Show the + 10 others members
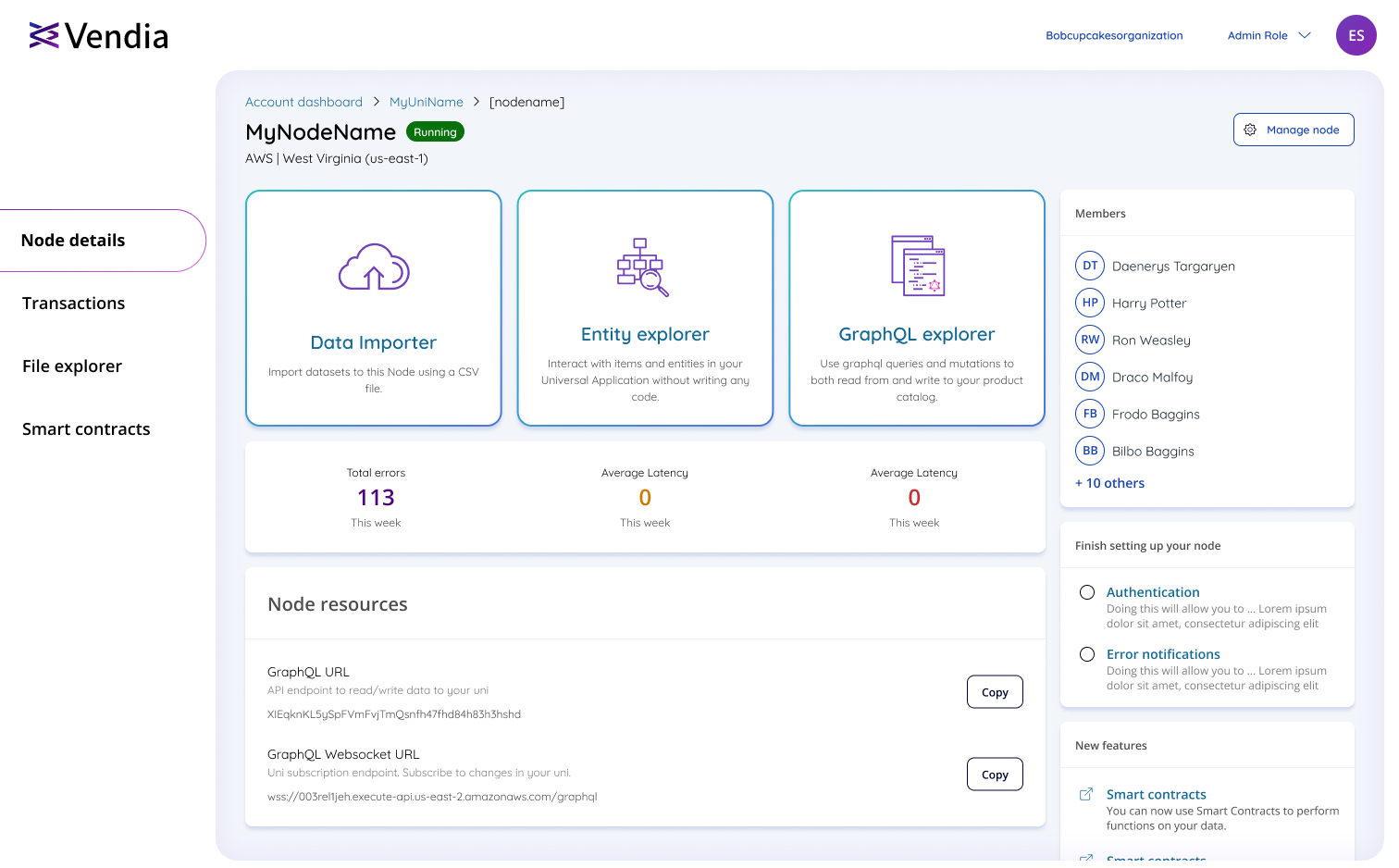Viewport: 1399px width, 868px height. (1109, 483)
